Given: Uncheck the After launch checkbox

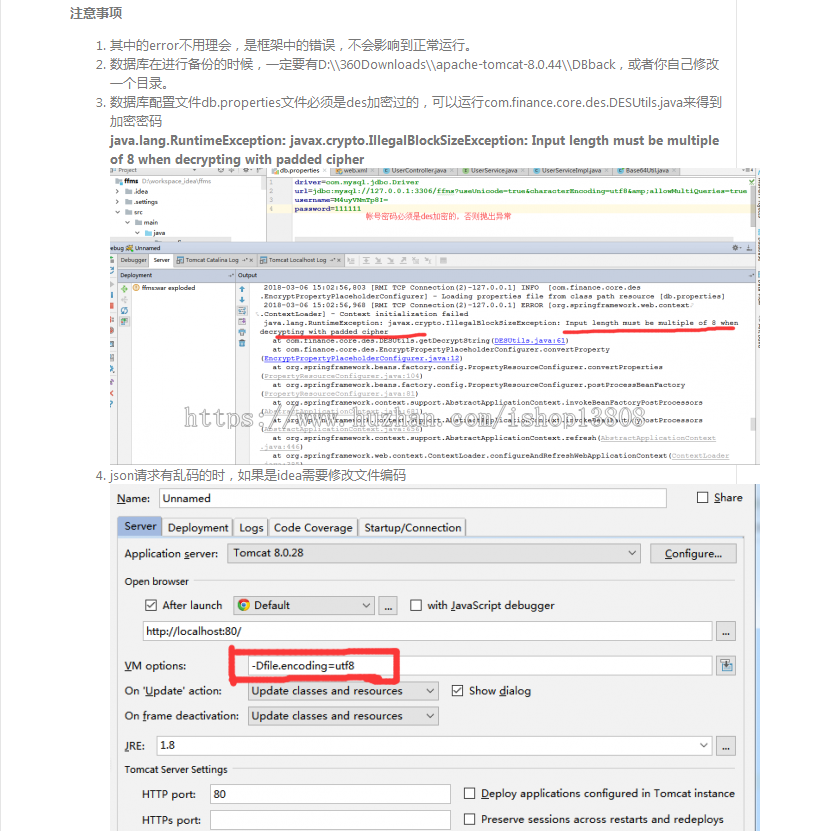Looking at the screenshot, I should point(151,605).
